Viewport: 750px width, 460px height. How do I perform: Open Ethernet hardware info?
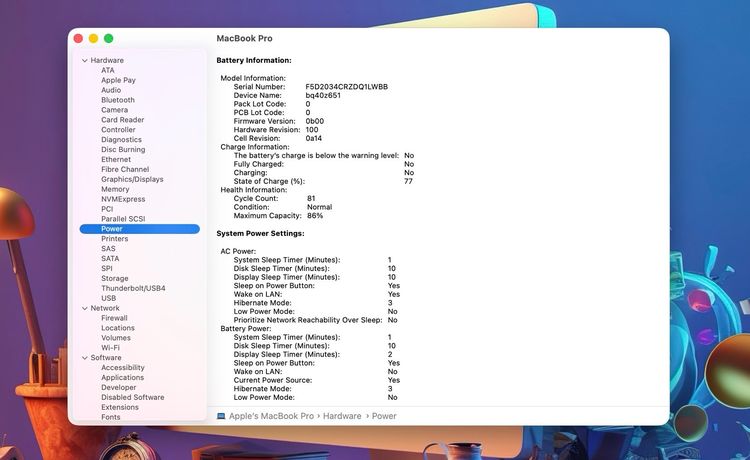(116, 159)
